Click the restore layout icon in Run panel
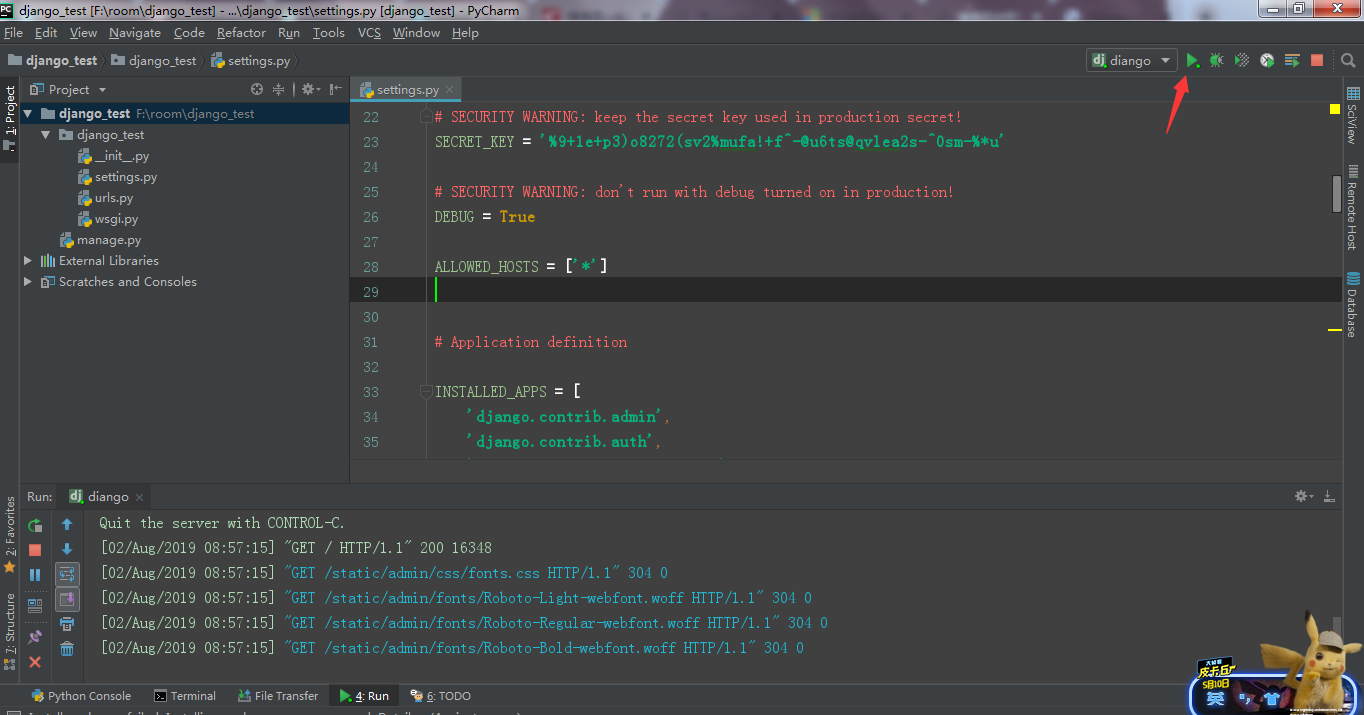Viewport: 1364px width, 715px height. [x=35, y=605]
